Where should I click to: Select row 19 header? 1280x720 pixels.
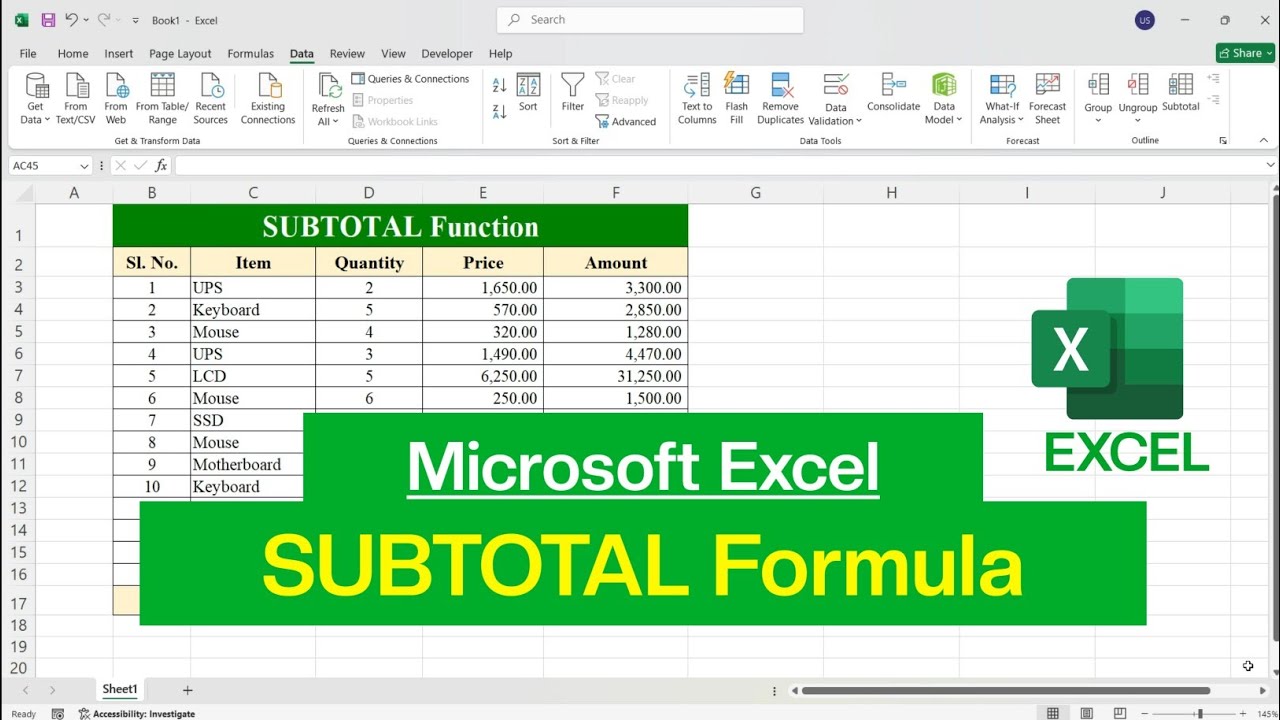(18, 646)
